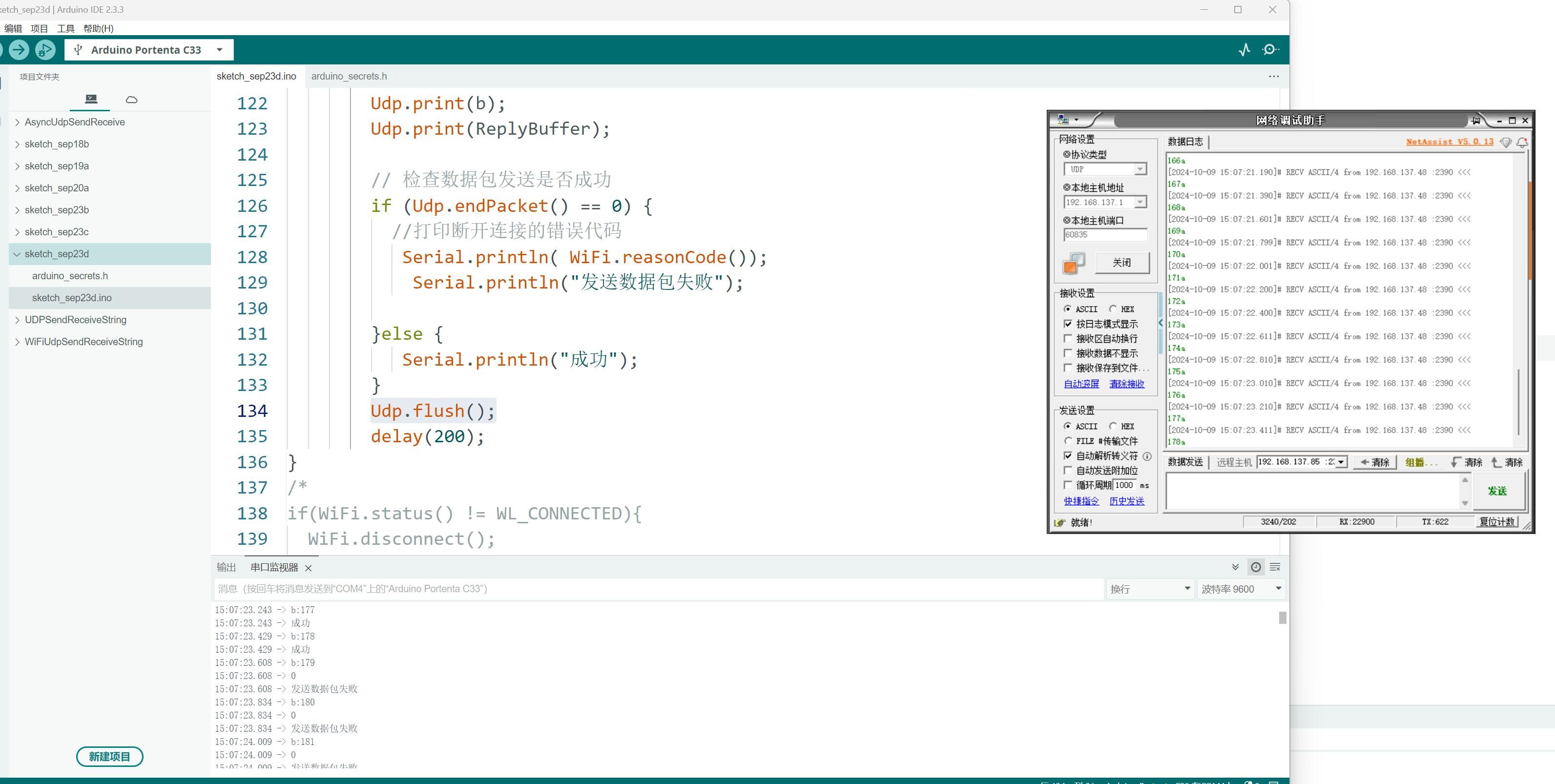The image size is (1555, 784).
Task: Open the 项目 menu
Action: [39, 28]
